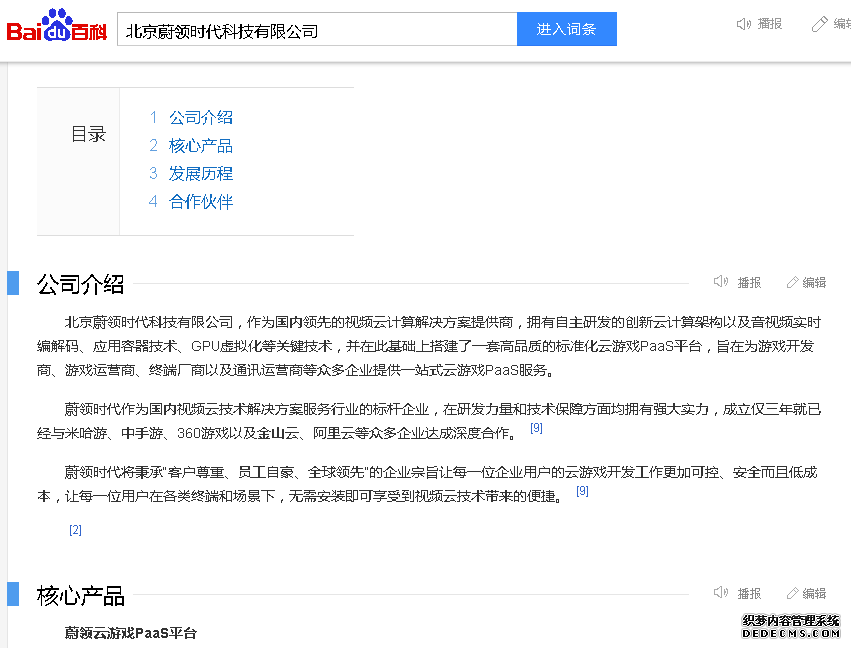Open the Baidu Baike logo homepage

point(57,26)
